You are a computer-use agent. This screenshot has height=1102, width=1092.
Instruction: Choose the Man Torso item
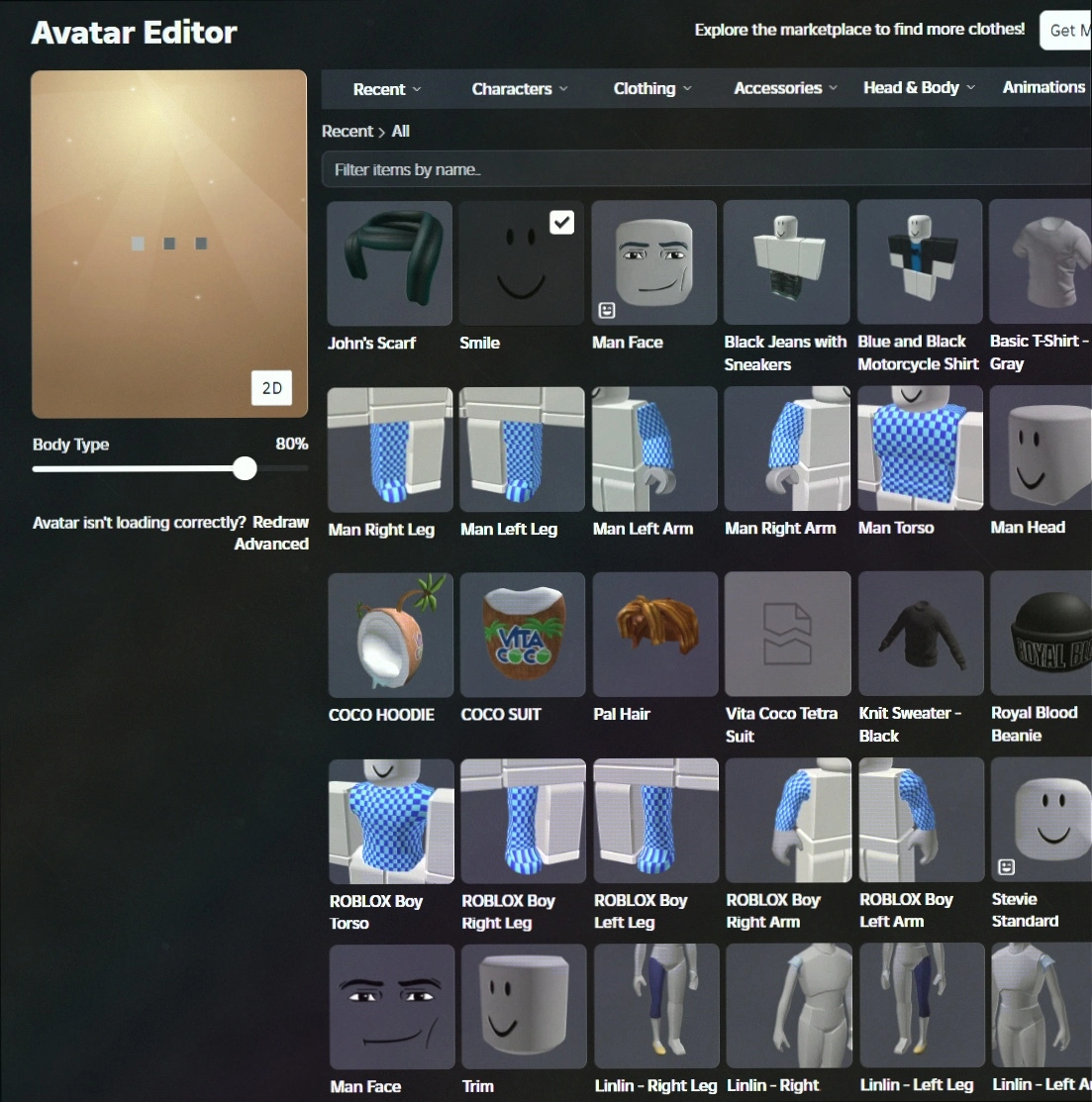point(920,448)
